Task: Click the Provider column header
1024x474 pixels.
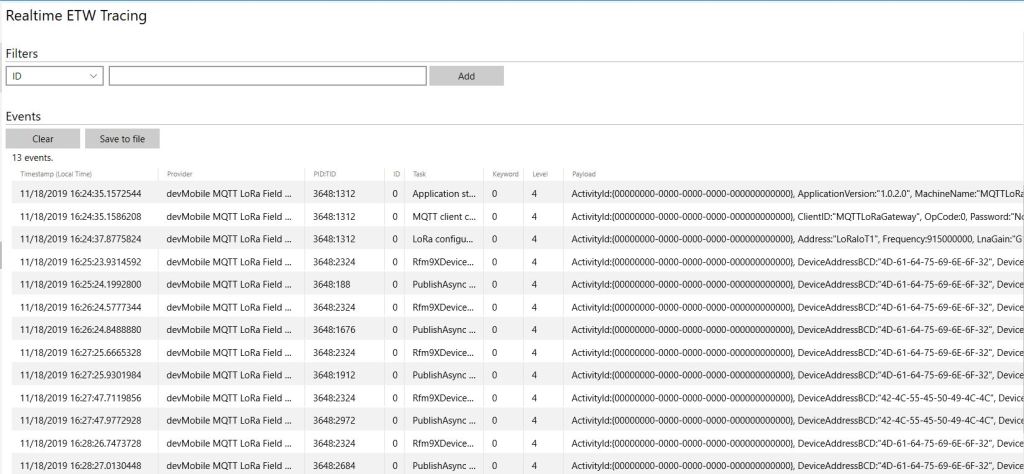Action: point(180,174)
